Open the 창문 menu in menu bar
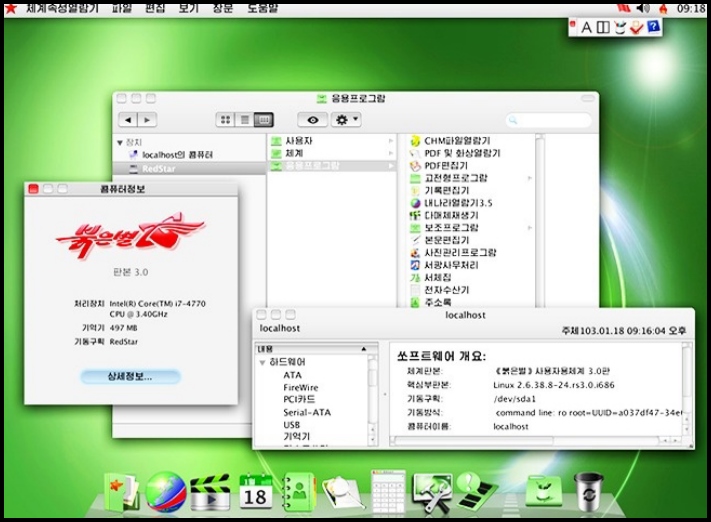The image size is (711, 522). point(223,8)
